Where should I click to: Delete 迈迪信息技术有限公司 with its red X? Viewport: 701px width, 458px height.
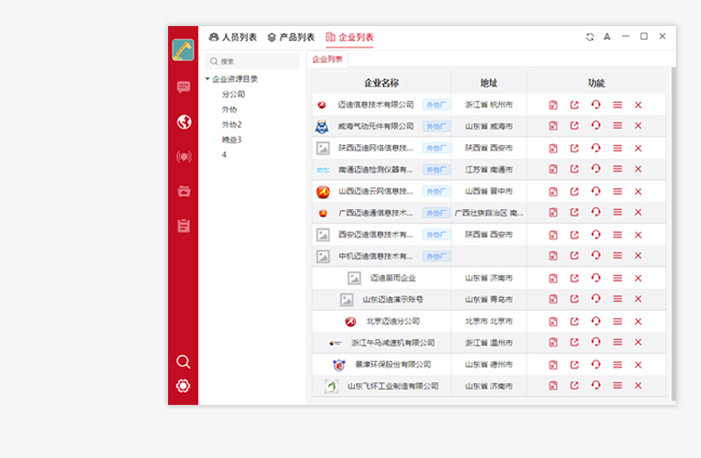(638, 105)
